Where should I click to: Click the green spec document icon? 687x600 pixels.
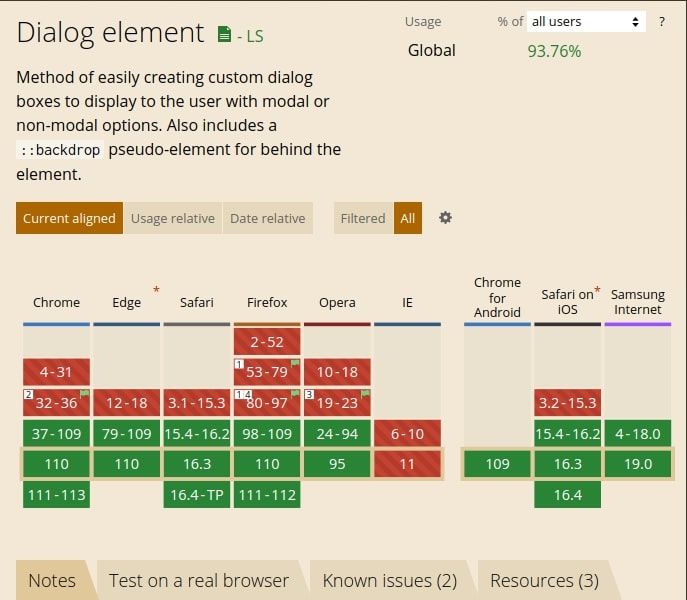(x=224, y=34)
